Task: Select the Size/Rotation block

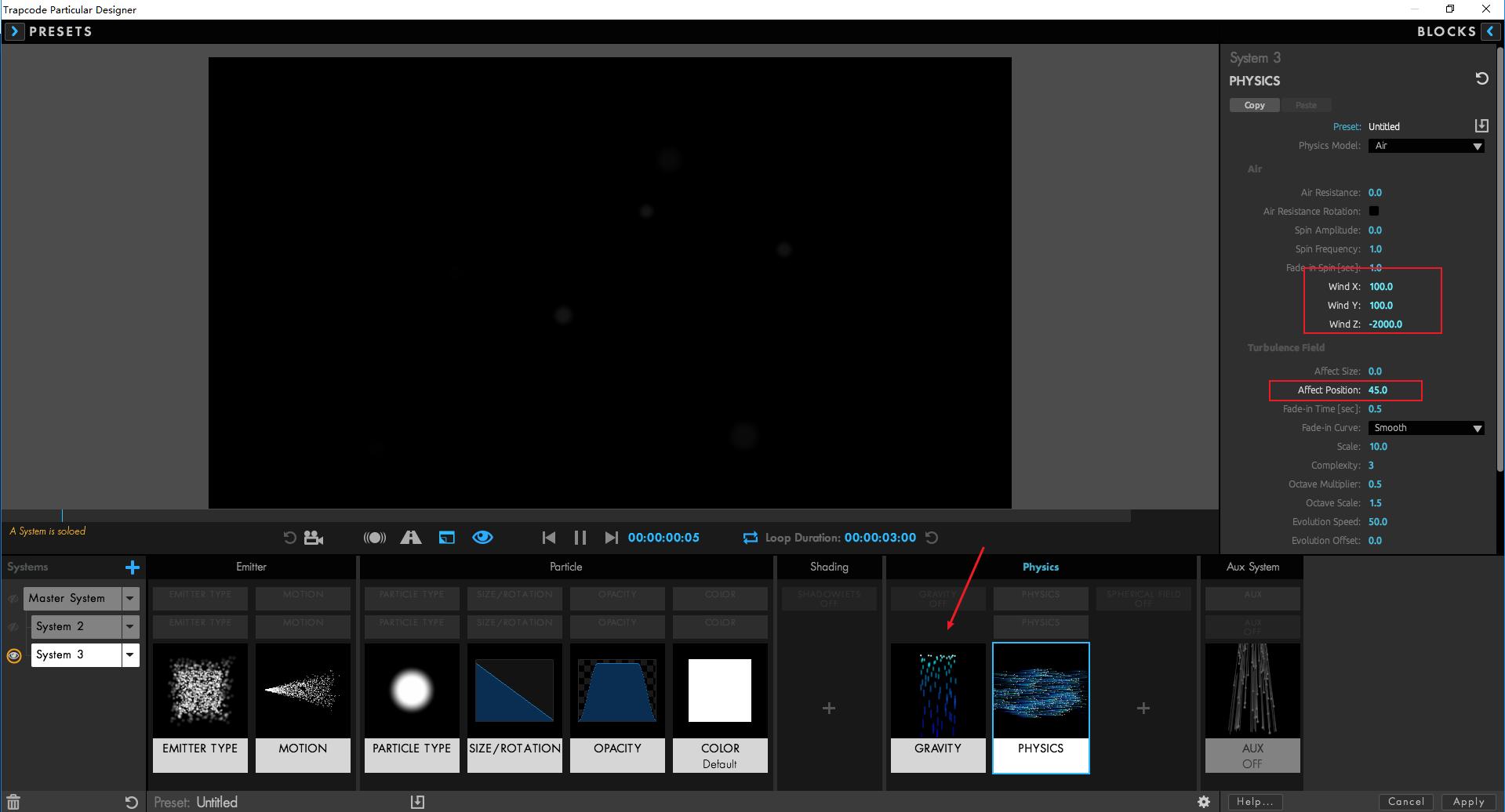Action: coord(514,709)
